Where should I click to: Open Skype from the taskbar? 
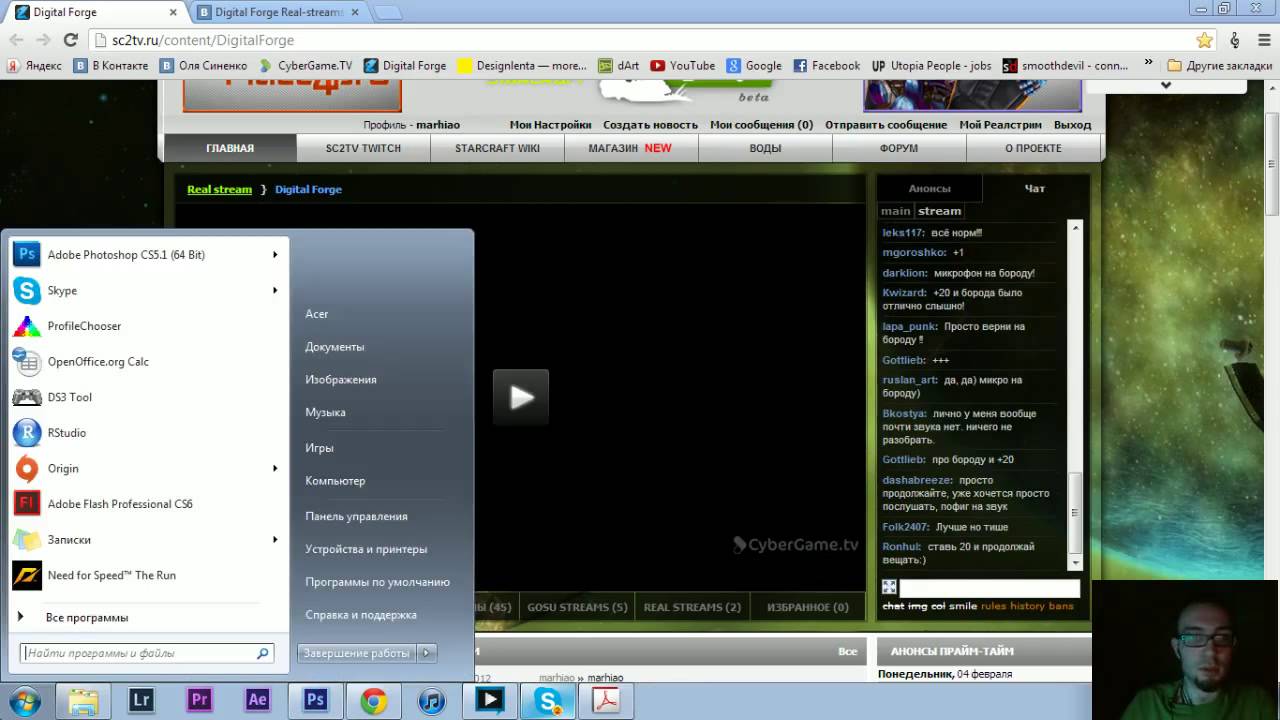pos(547,701)
